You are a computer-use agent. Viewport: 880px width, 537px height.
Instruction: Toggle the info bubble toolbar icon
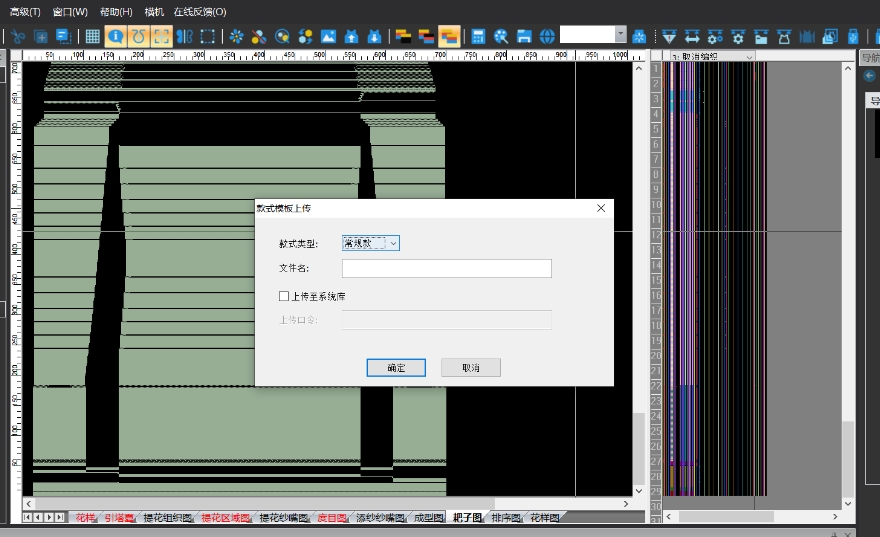pos(116,36)
